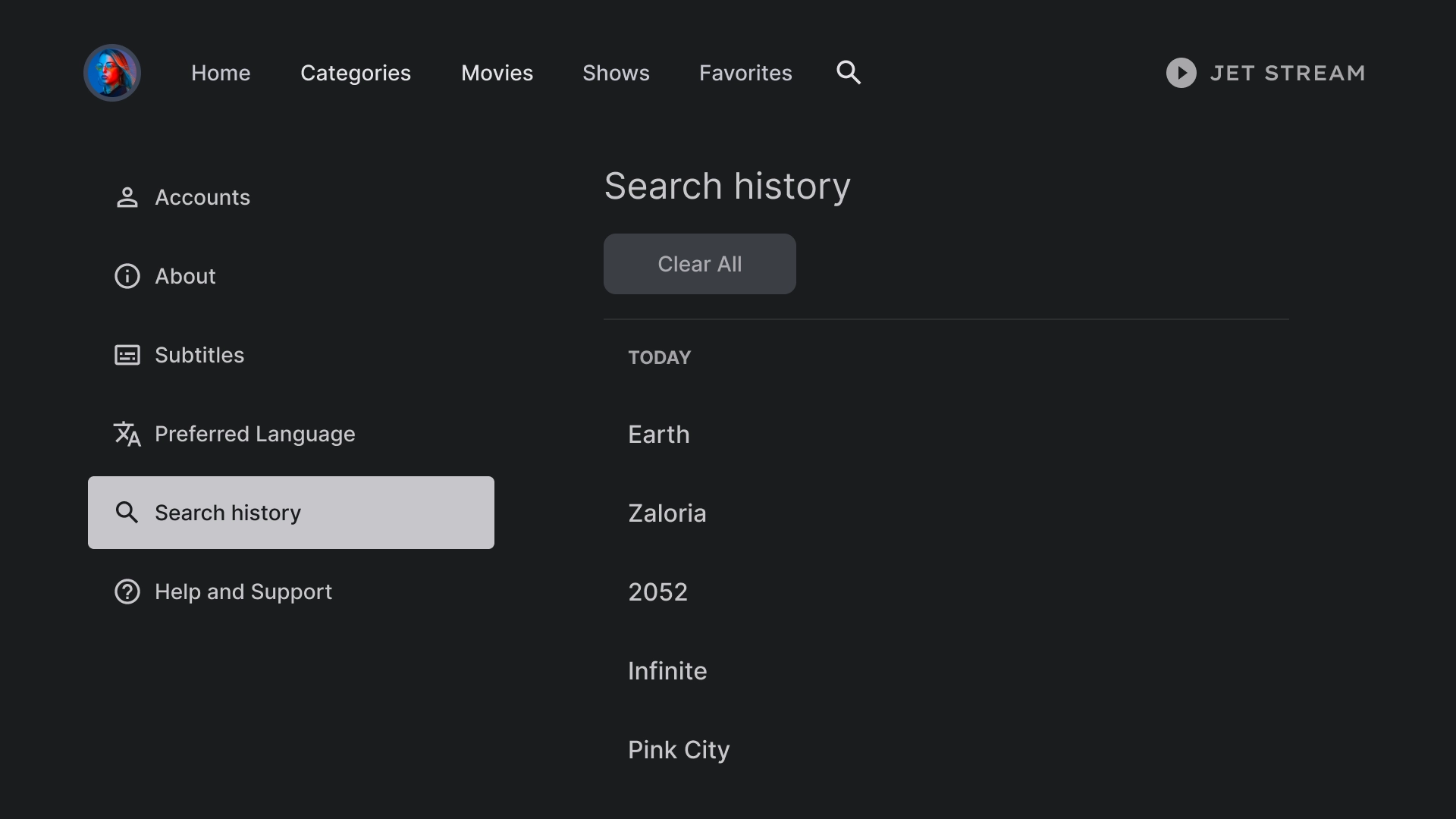The image size is (1456, 819).
Task: Click the Jet Stream play logo icon
Action: pos(1181,73)
